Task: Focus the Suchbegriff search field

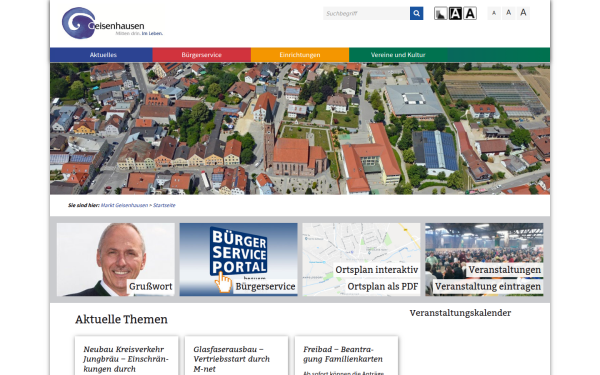Action: [x=366, y=13]
